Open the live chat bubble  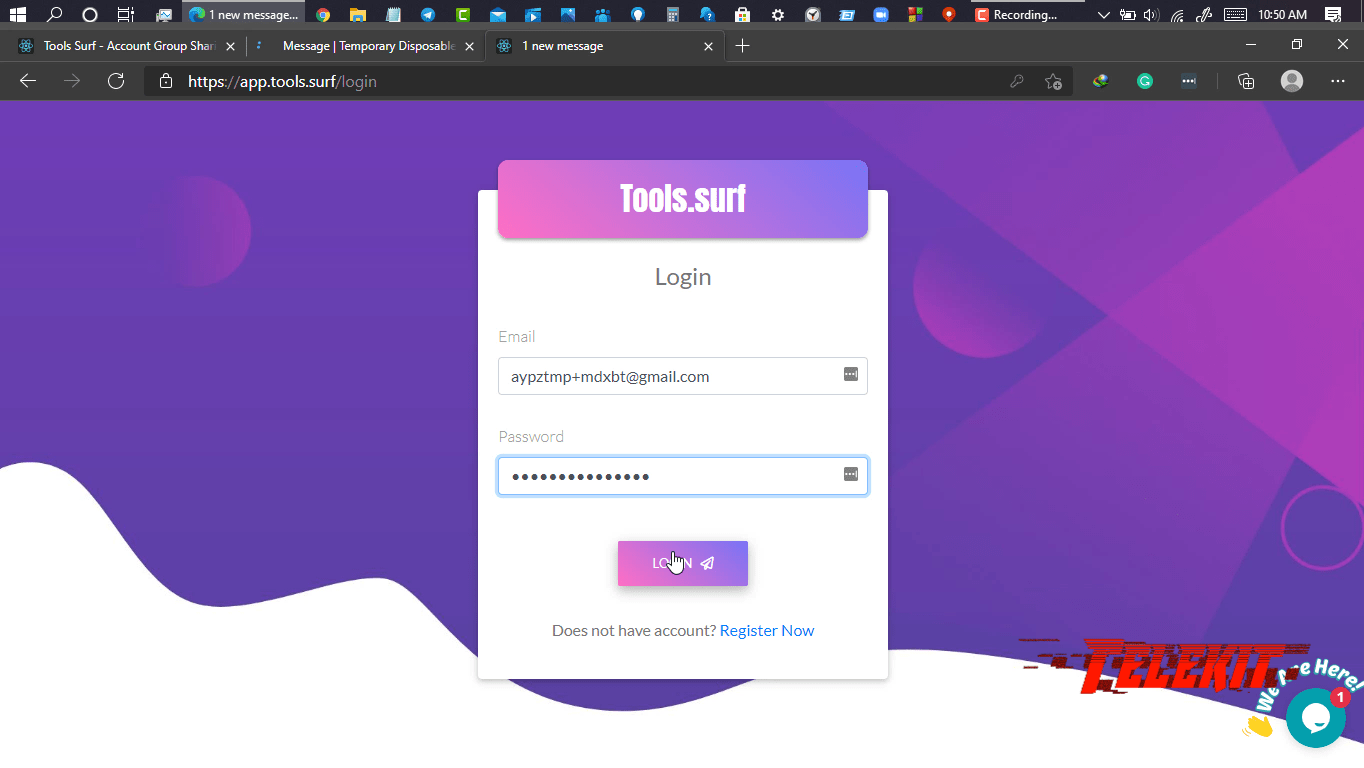coord(1315,717)
